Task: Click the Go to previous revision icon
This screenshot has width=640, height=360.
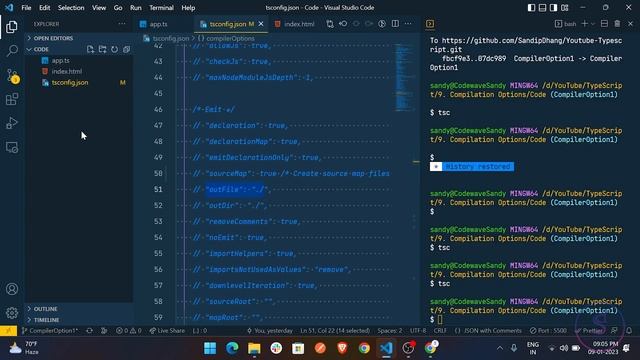Action: point(343,24)
